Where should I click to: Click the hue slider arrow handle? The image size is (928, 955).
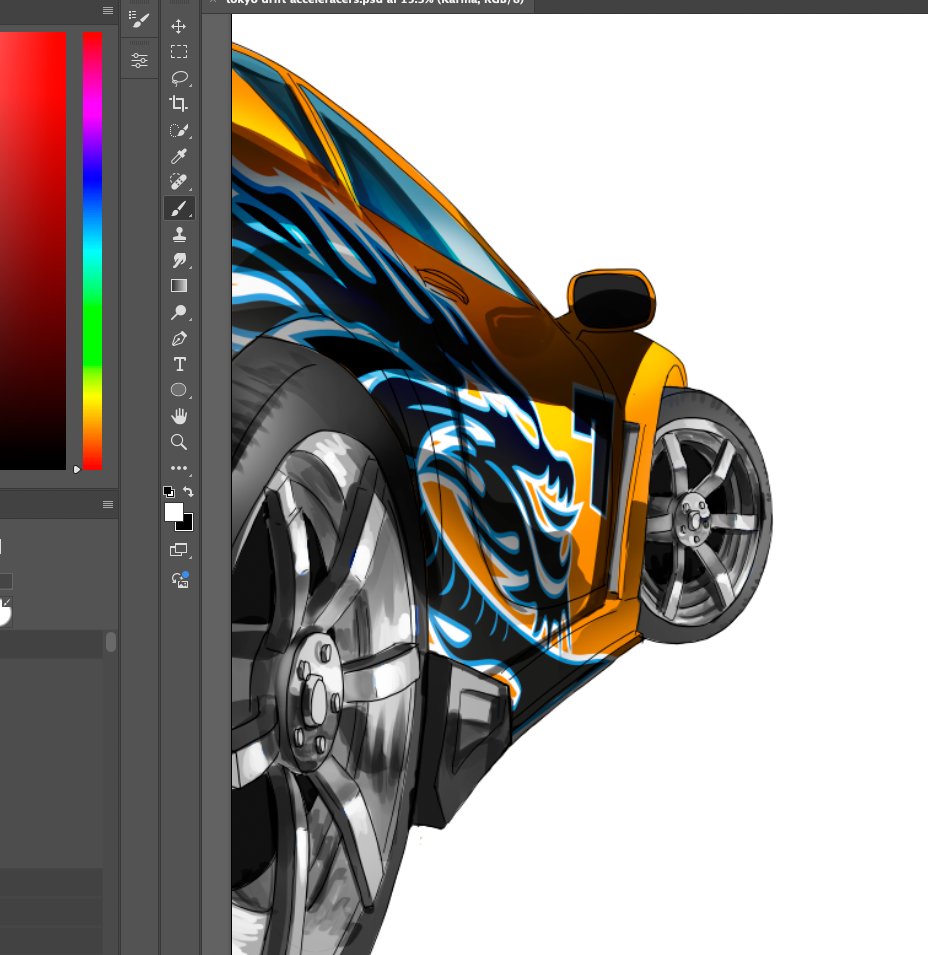77,469
